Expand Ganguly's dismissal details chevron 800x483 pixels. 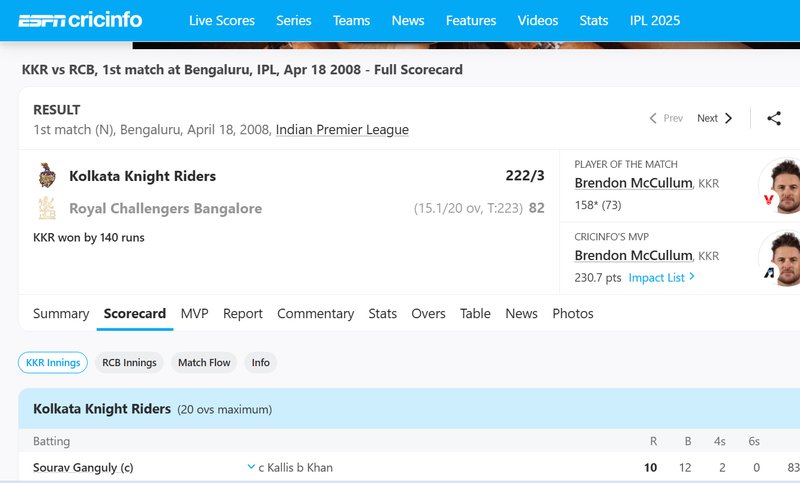click(251, 467)
